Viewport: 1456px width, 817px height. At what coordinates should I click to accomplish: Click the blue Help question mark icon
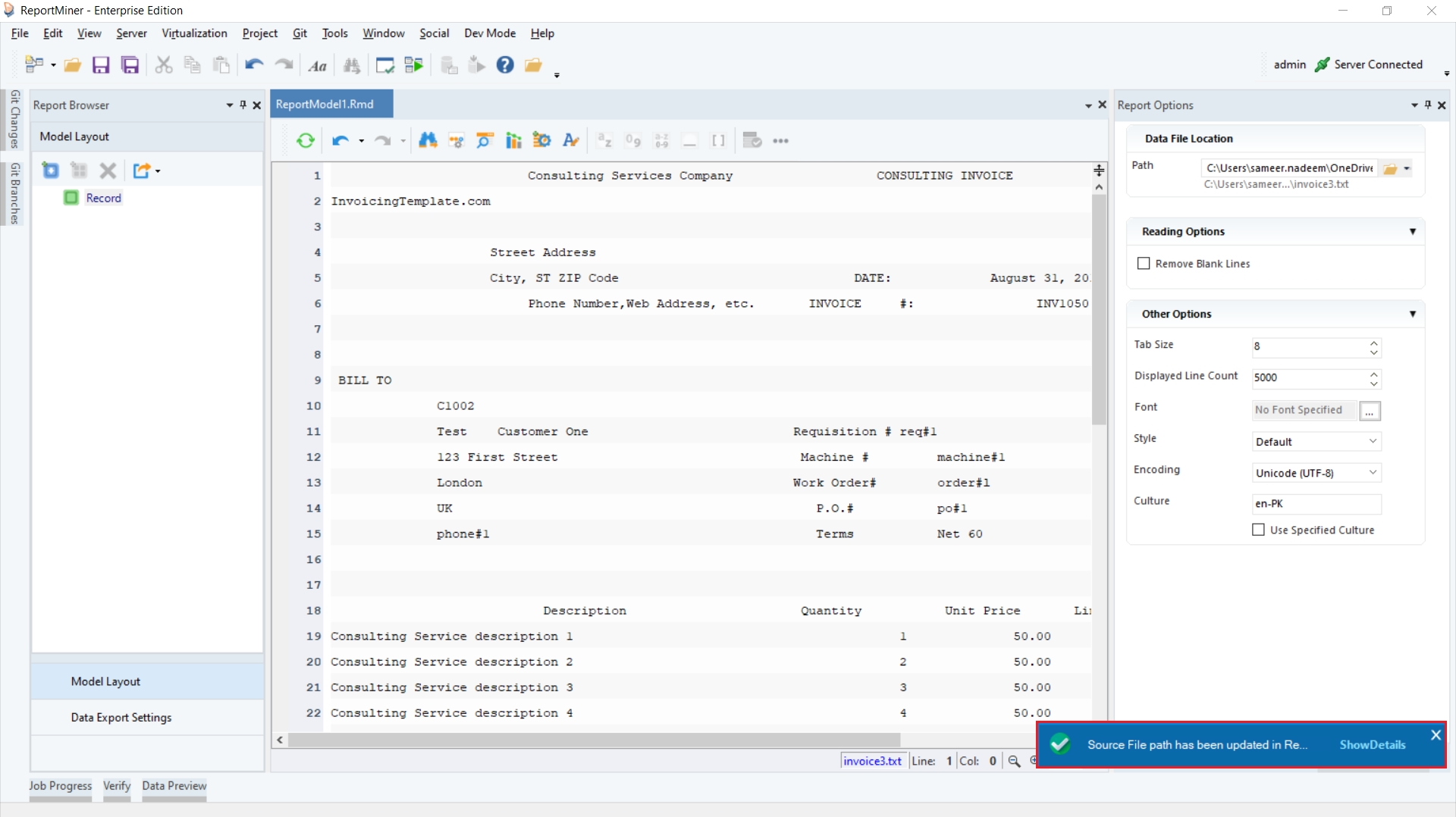[x=505, y=65]
